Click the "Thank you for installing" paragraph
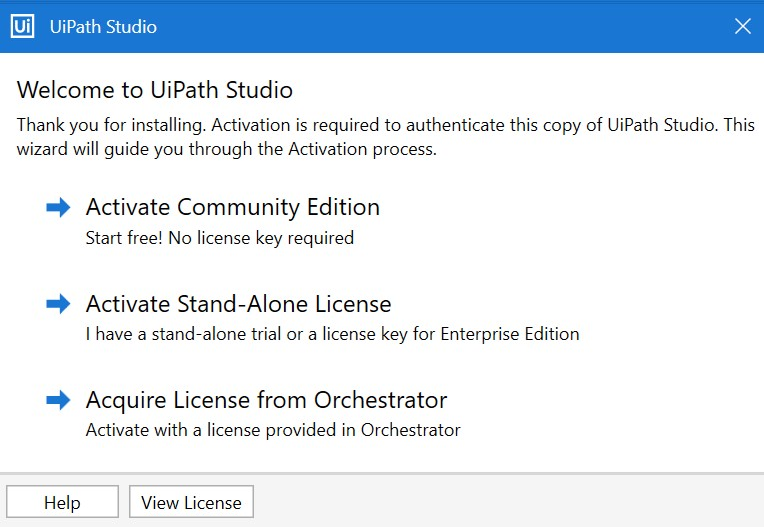Image resolution: width=764 pixels, height=527 pixels. tap(385, 137)
